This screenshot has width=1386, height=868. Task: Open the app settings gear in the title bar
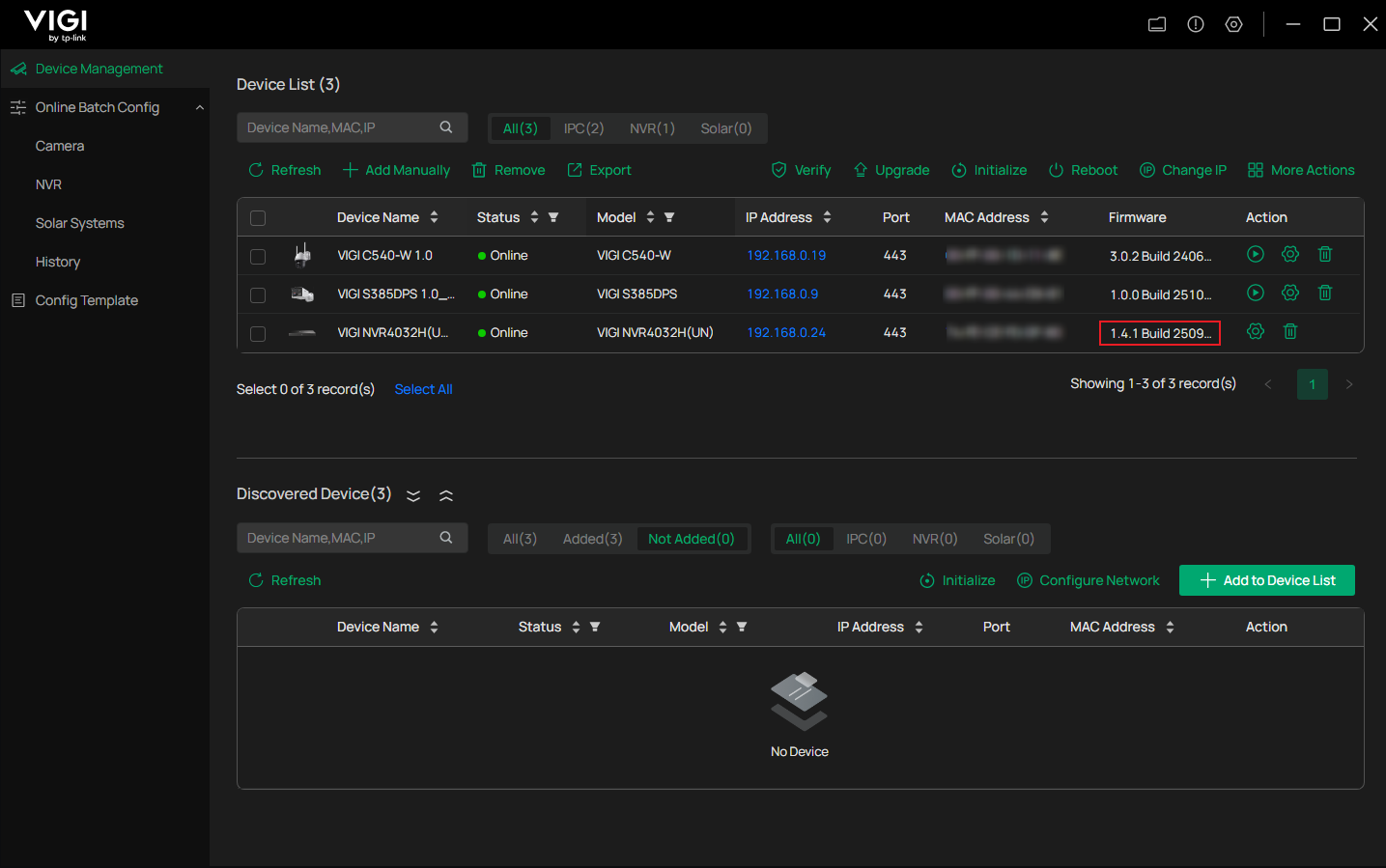click(1233, 23)
